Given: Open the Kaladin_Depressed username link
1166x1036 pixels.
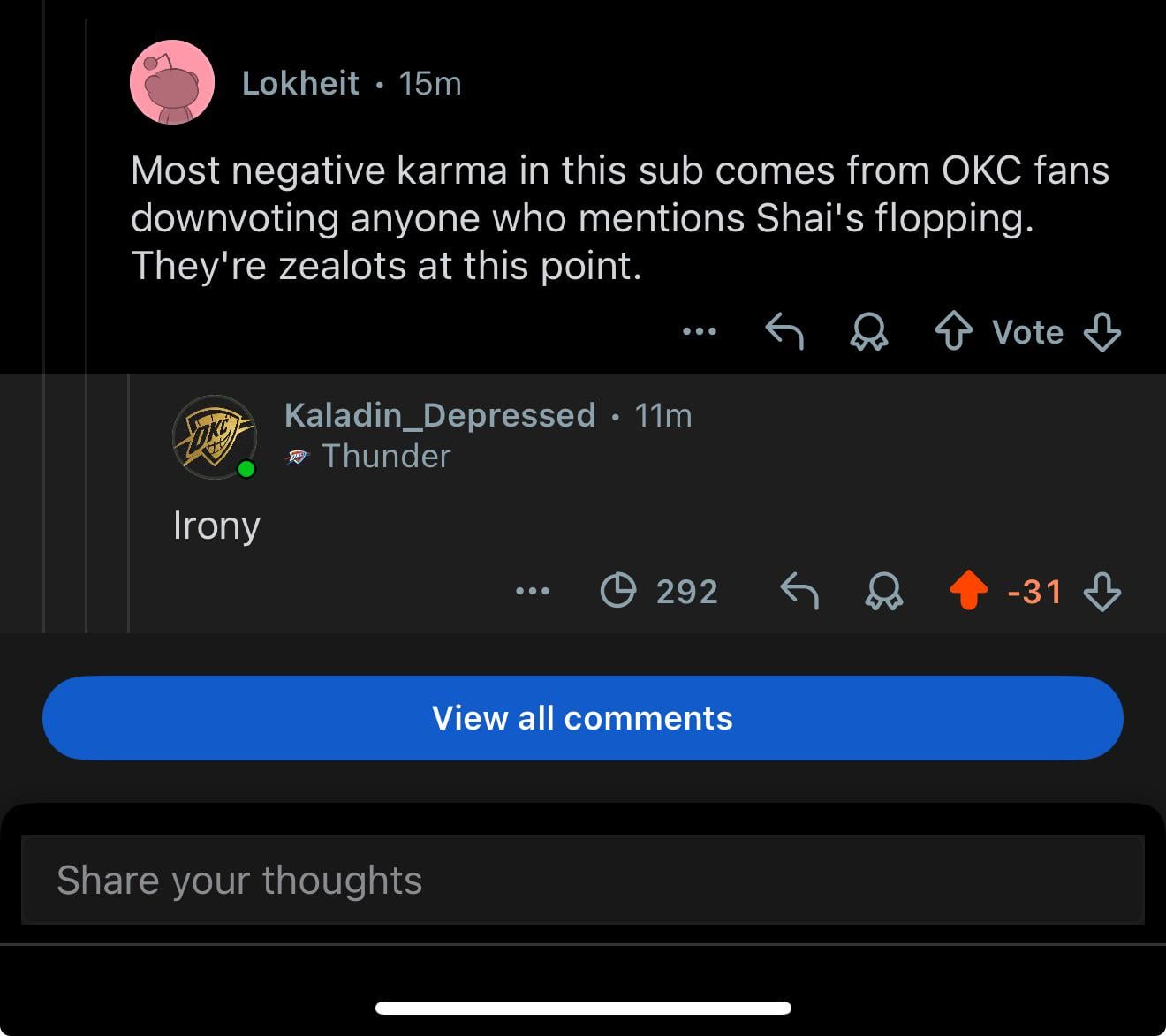Looking at the screenshot, I should pyautogui.click(x=440, y=415).
